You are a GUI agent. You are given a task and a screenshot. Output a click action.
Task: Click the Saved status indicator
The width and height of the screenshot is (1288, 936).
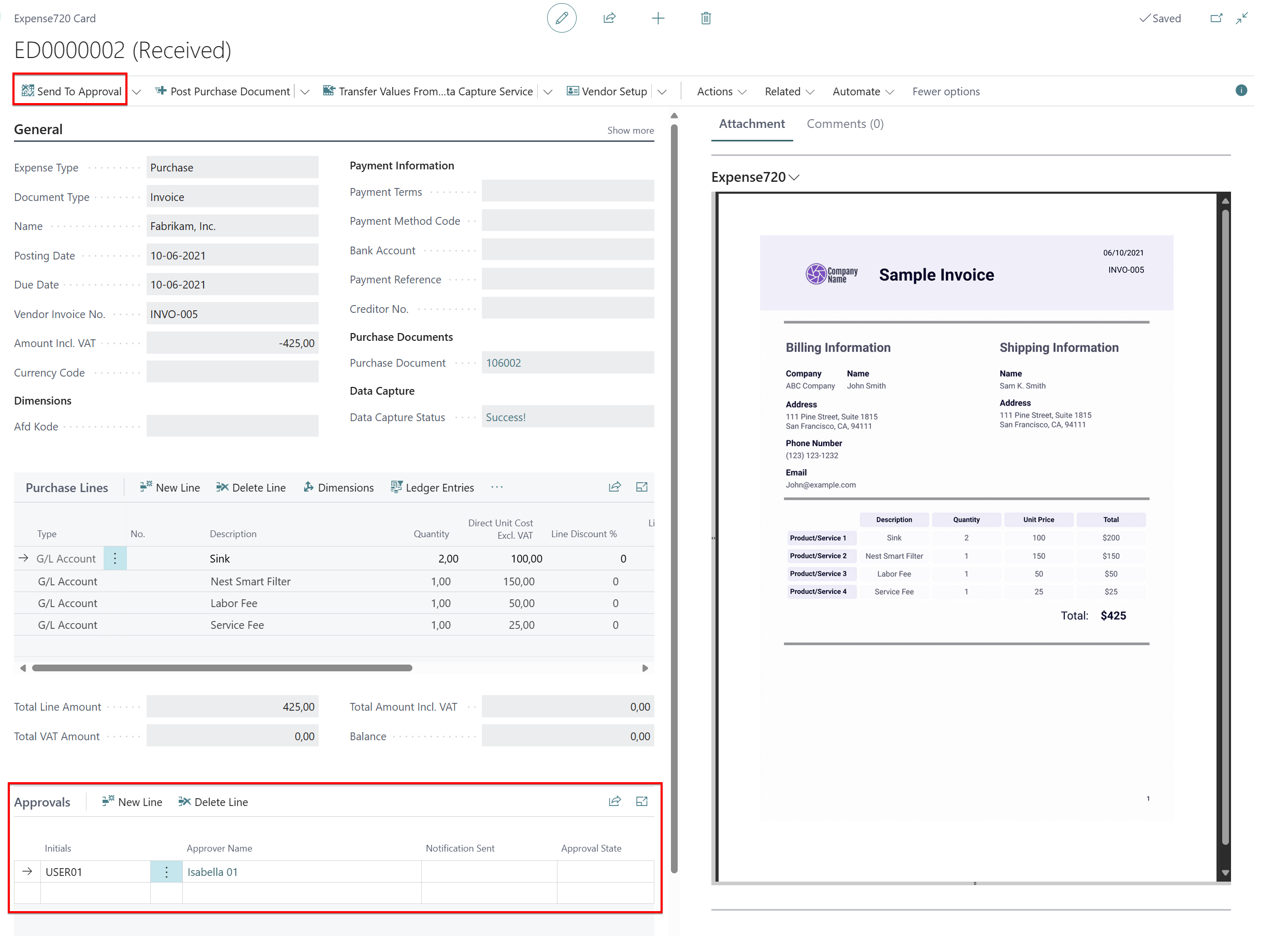click(x=1160, y=18)
